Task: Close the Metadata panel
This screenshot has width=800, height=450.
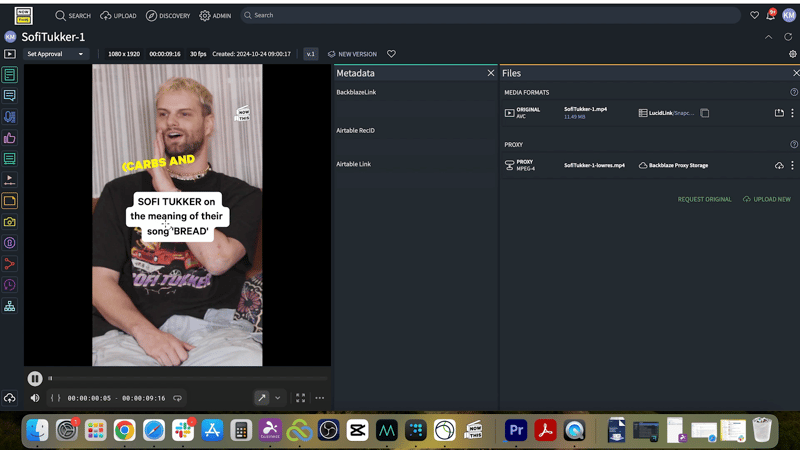Action: (491, 73)
